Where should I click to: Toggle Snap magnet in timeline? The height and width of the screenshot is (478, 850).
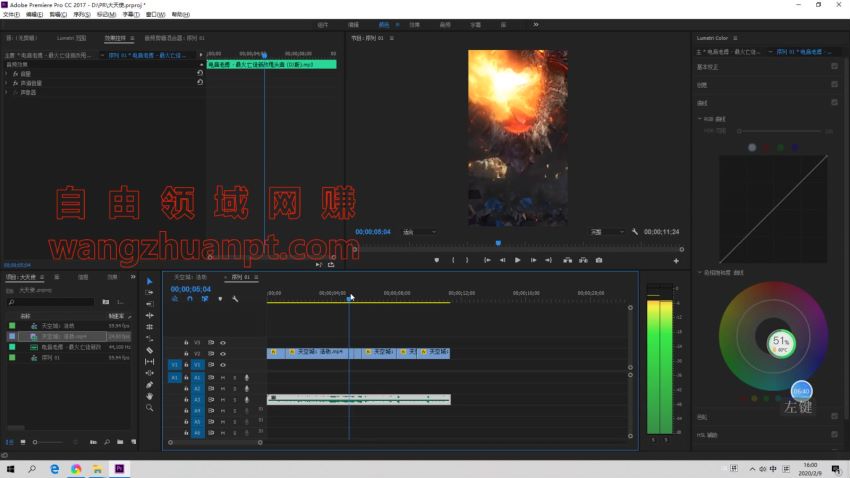190,299
